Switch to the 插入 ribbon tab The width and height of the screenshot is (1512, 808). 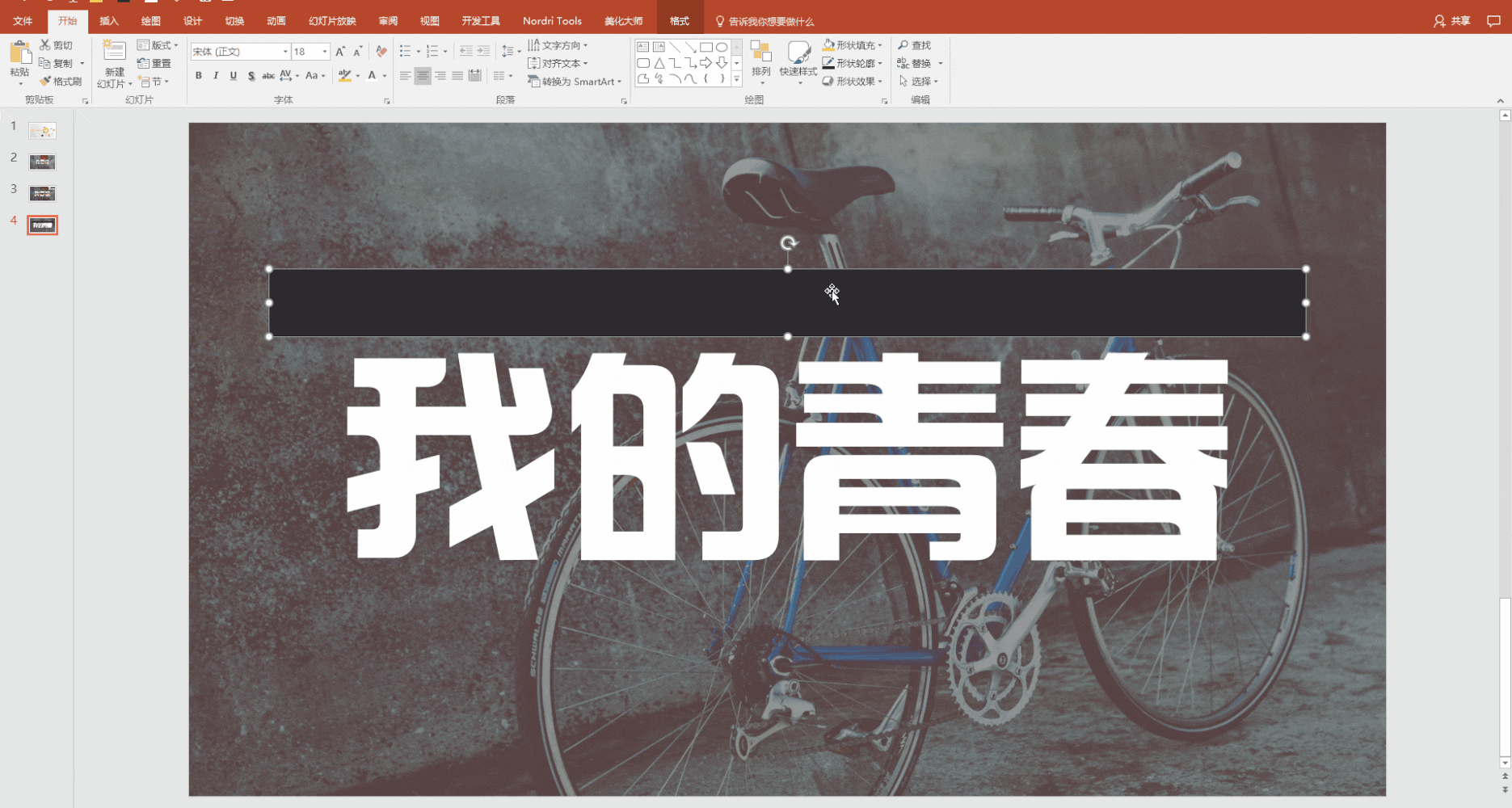coord(109,20)
